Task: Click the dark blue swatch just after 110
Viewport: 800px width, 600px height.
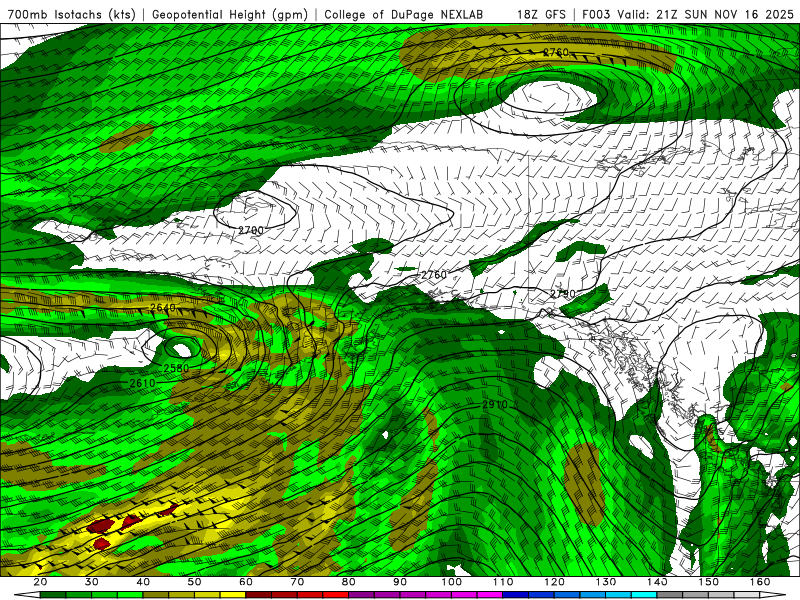Action: [515, 595]
